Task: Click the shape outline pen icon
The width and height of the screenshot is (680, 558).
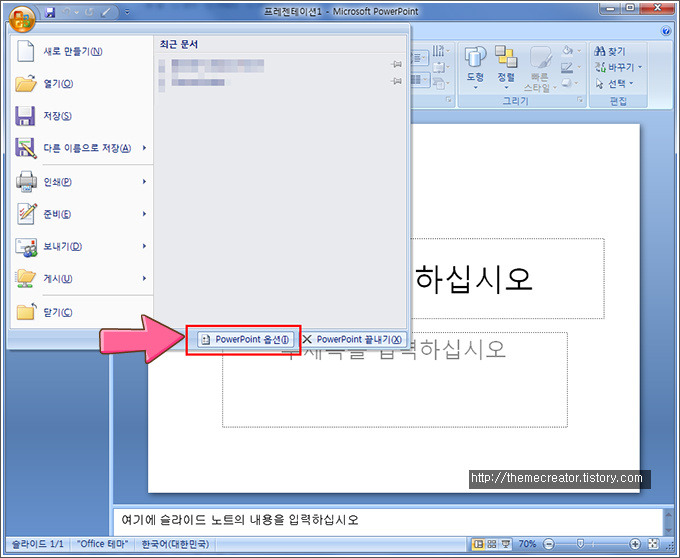Action: point(567,67)
